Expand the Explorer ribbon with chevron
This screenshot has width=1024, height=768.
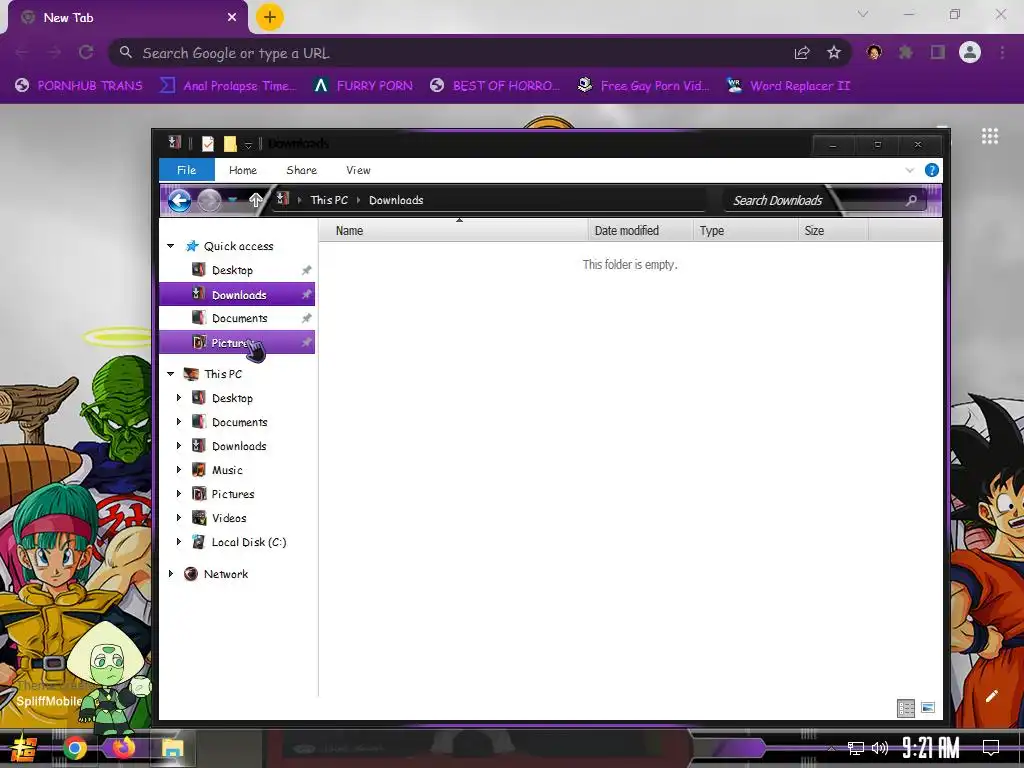910,170
